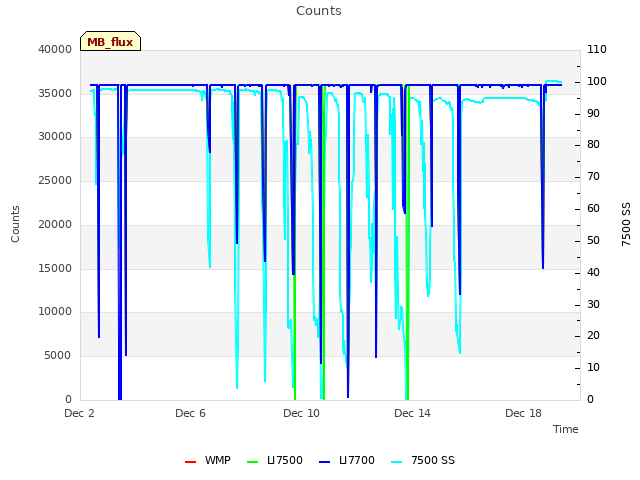Click the Dec 2 x-axis tick label
Viewport: 640px width, 480px height.
pos(79,413)
